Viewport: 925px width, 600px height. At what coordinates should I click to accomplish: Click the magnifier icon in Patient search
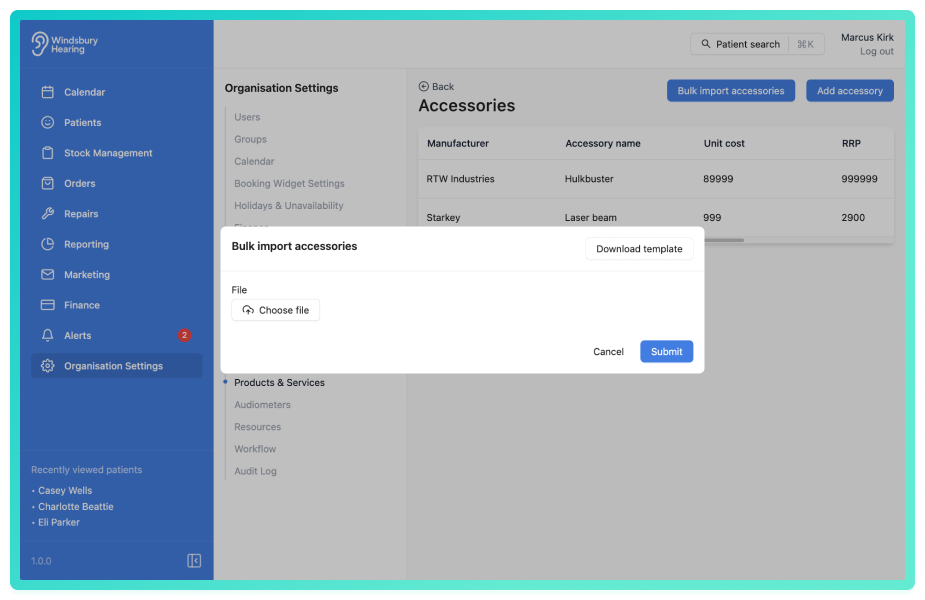point(706,44)
